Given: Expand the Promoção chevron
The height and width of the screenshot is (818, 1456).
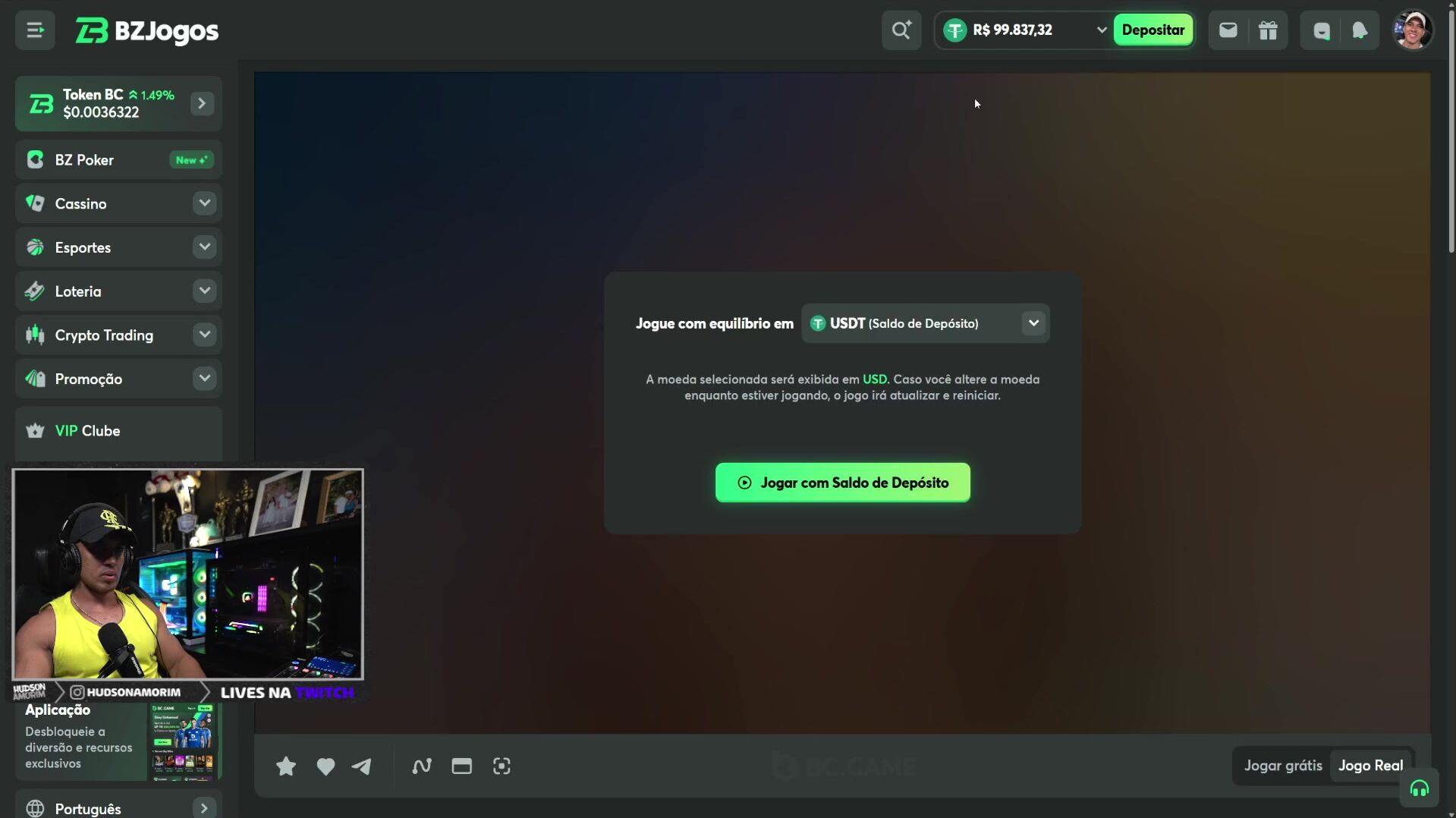Looking at the screenshot, I should (204, 379).
